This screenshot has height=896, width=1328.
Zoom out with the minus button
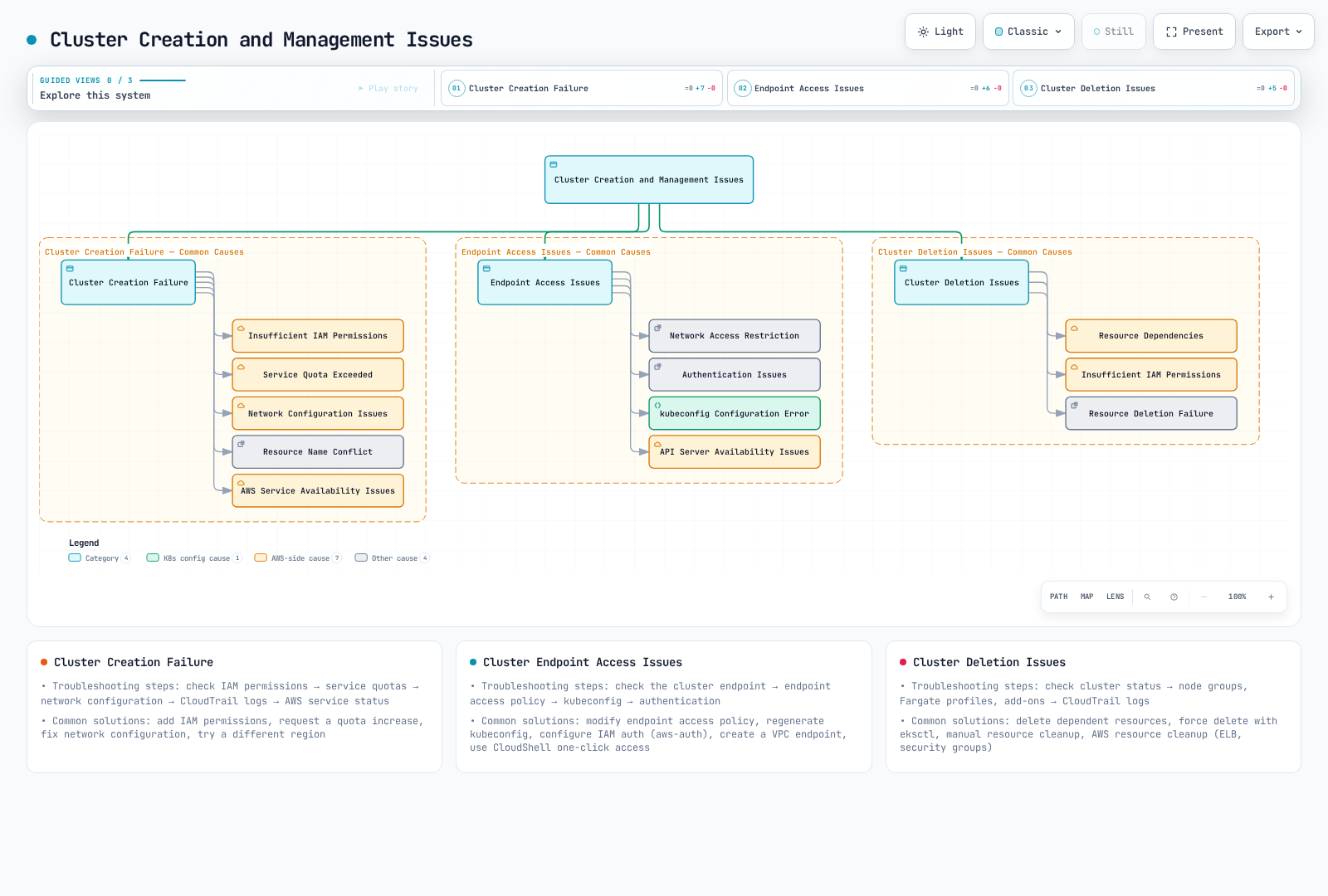1203,597
